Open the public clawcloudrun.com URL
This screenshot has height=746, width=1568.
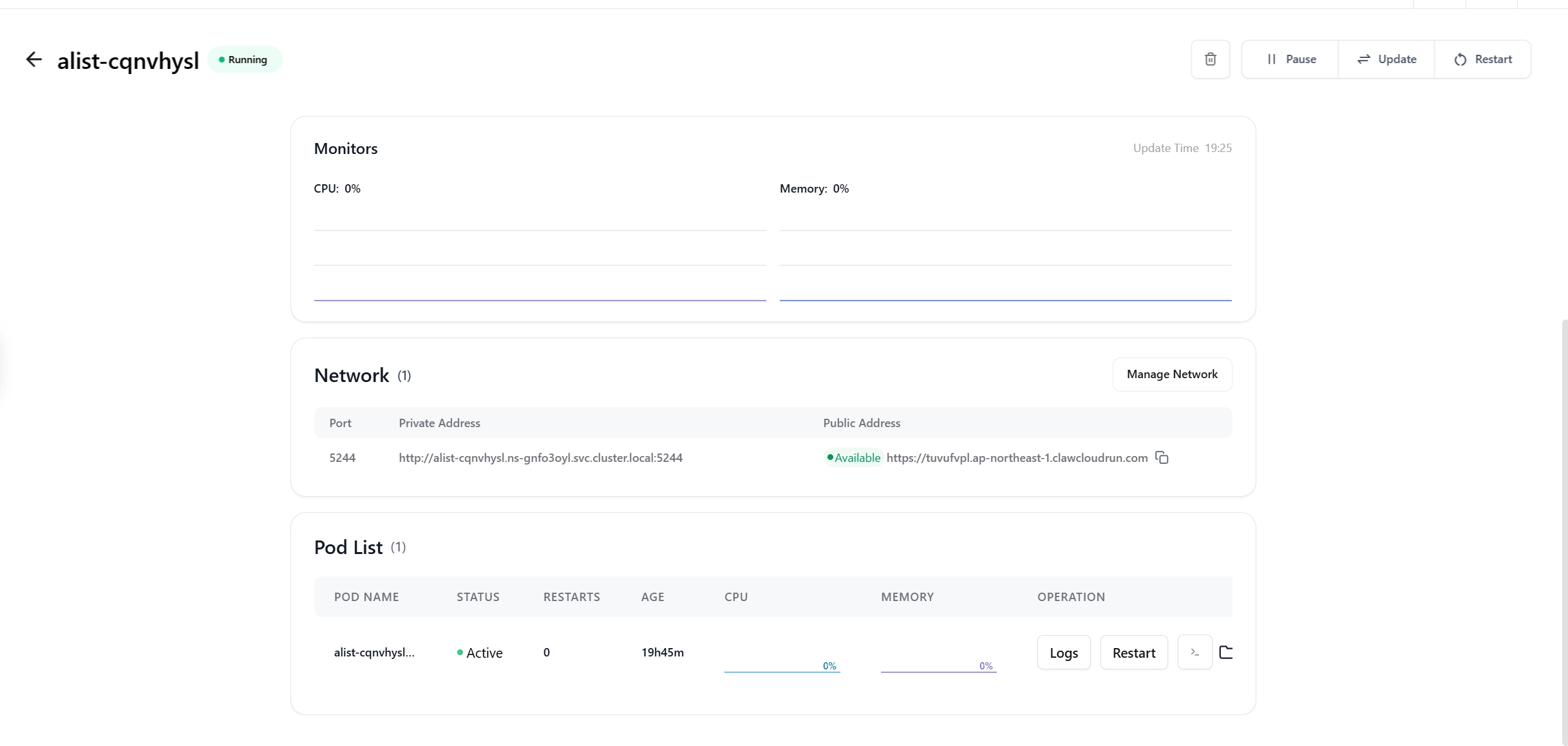1017,458
